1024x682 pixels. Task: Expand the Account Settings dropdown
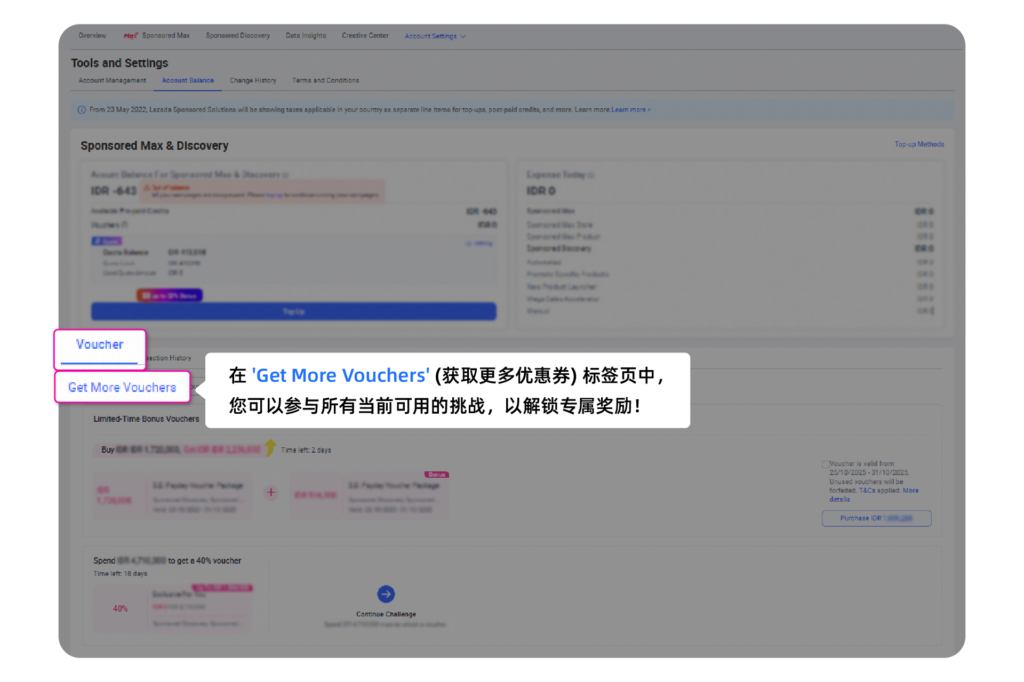click(x=434, y=36)
